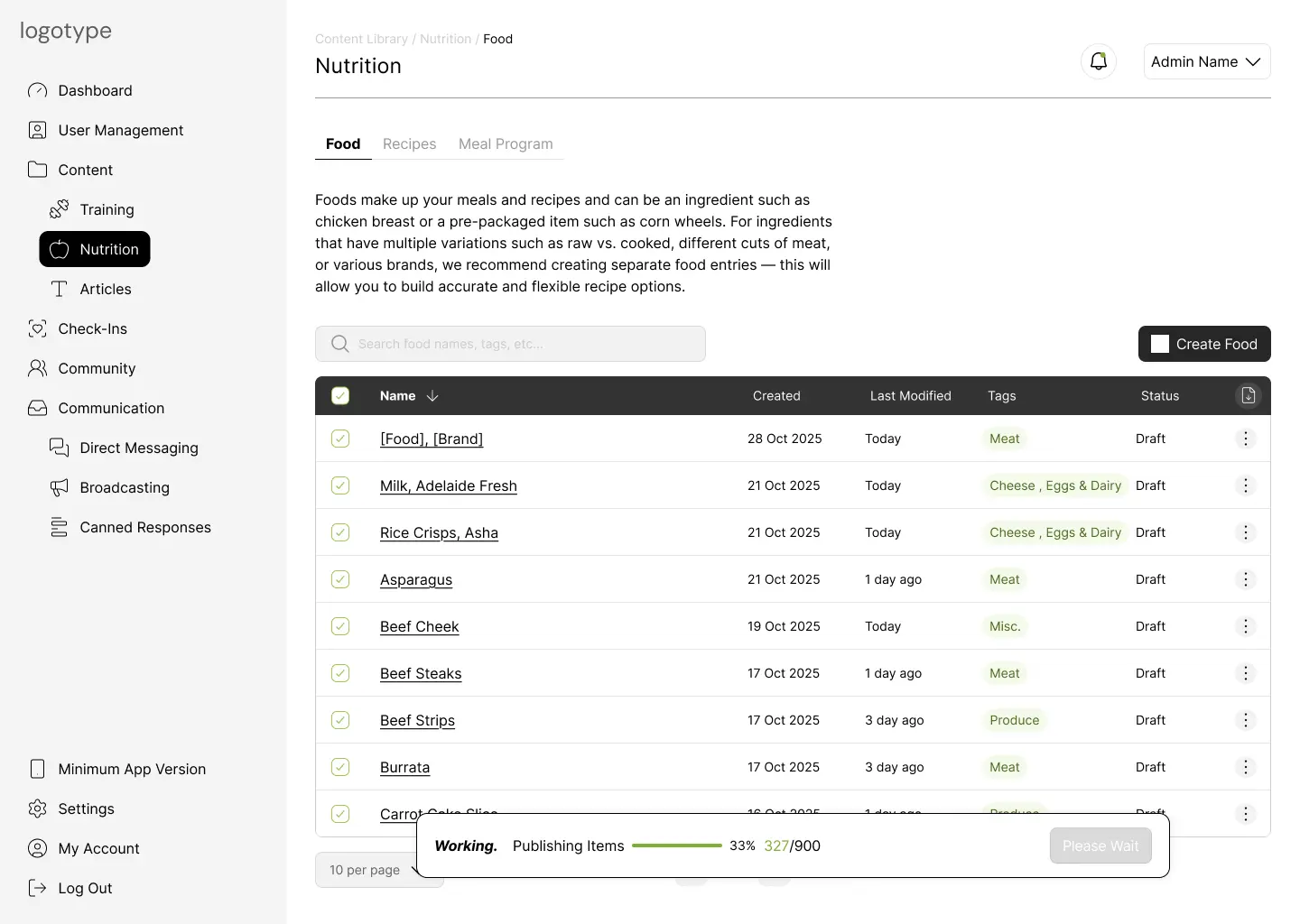This screenshot has height=924, width=1300.
Task: Click the Produce tag on Beef Strips
Action: point(1015,720)
